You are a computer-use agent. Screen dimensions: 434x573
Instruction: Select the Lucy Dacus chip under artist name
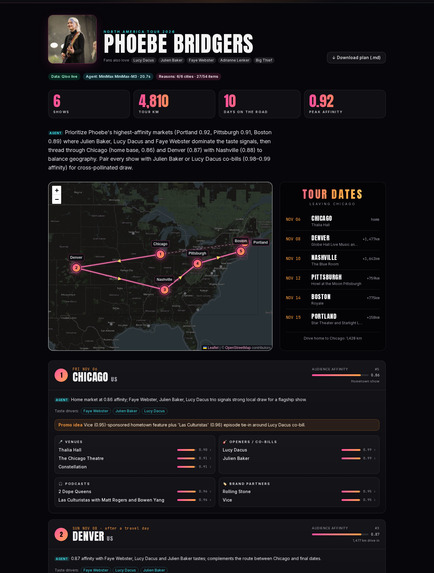tap(144, 60)
